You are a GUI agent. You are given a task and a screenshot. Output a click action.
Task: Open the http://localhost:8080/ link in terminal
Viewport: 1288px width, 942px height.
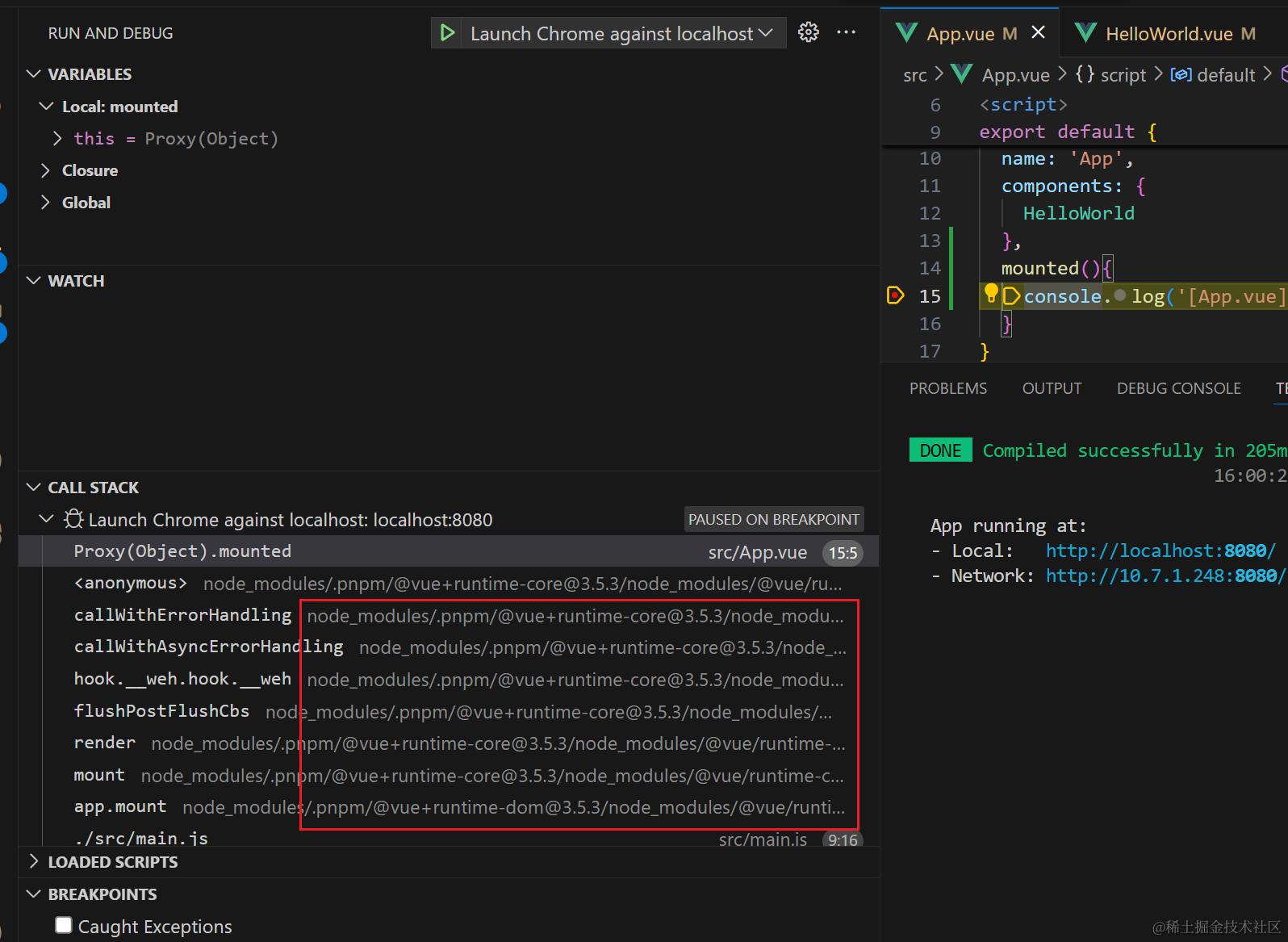pos(1160,551)
